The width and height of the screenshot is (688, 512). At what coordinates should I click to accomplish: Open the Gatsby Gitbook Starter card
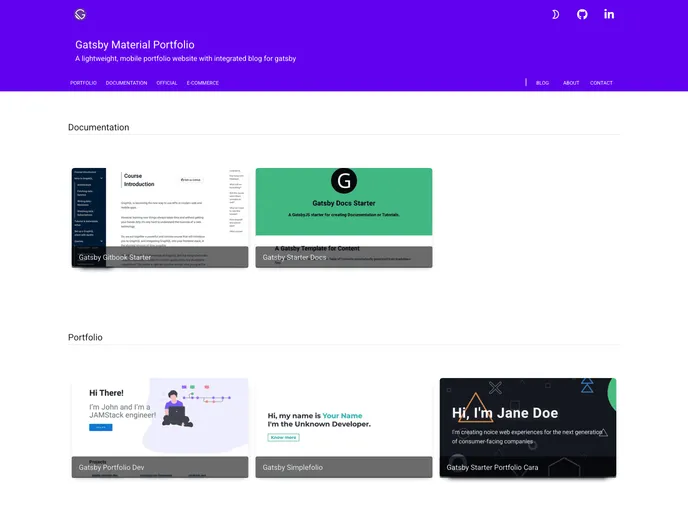(160, 217)
